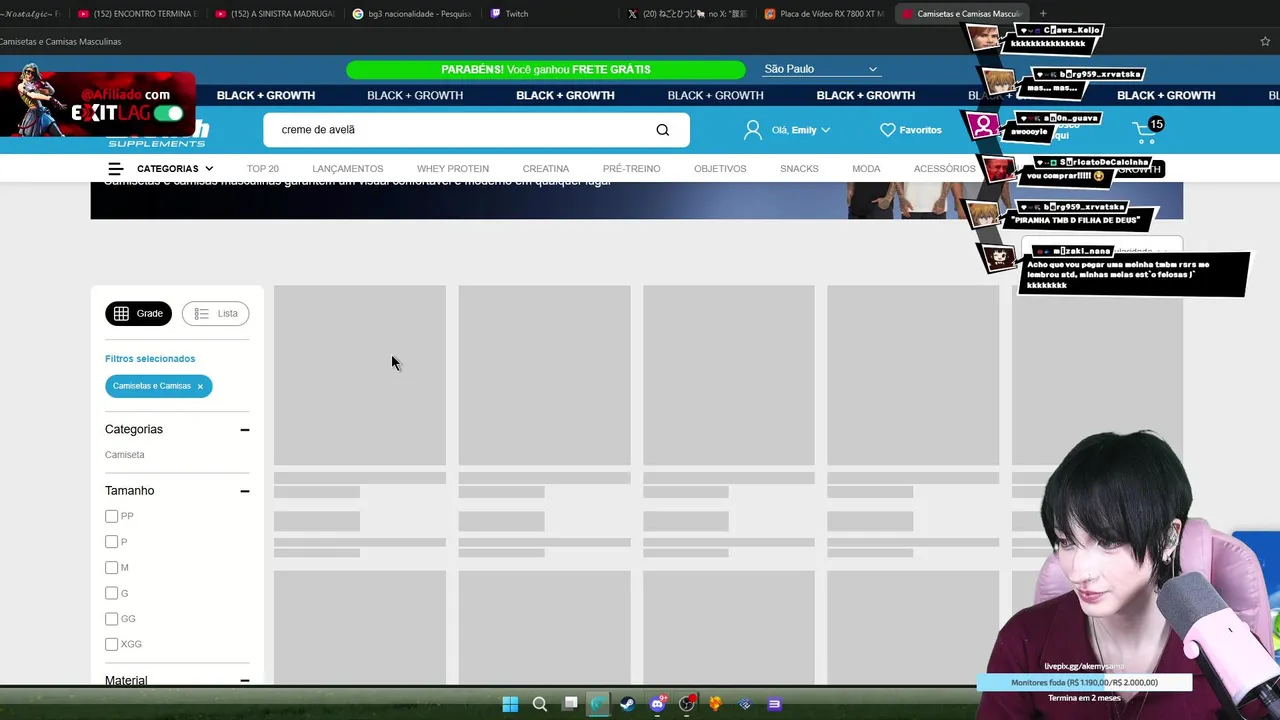The image size is (1280, 720).
Task: Remove the Camisetas e Camisas filter chip
Action: point(200,387)
